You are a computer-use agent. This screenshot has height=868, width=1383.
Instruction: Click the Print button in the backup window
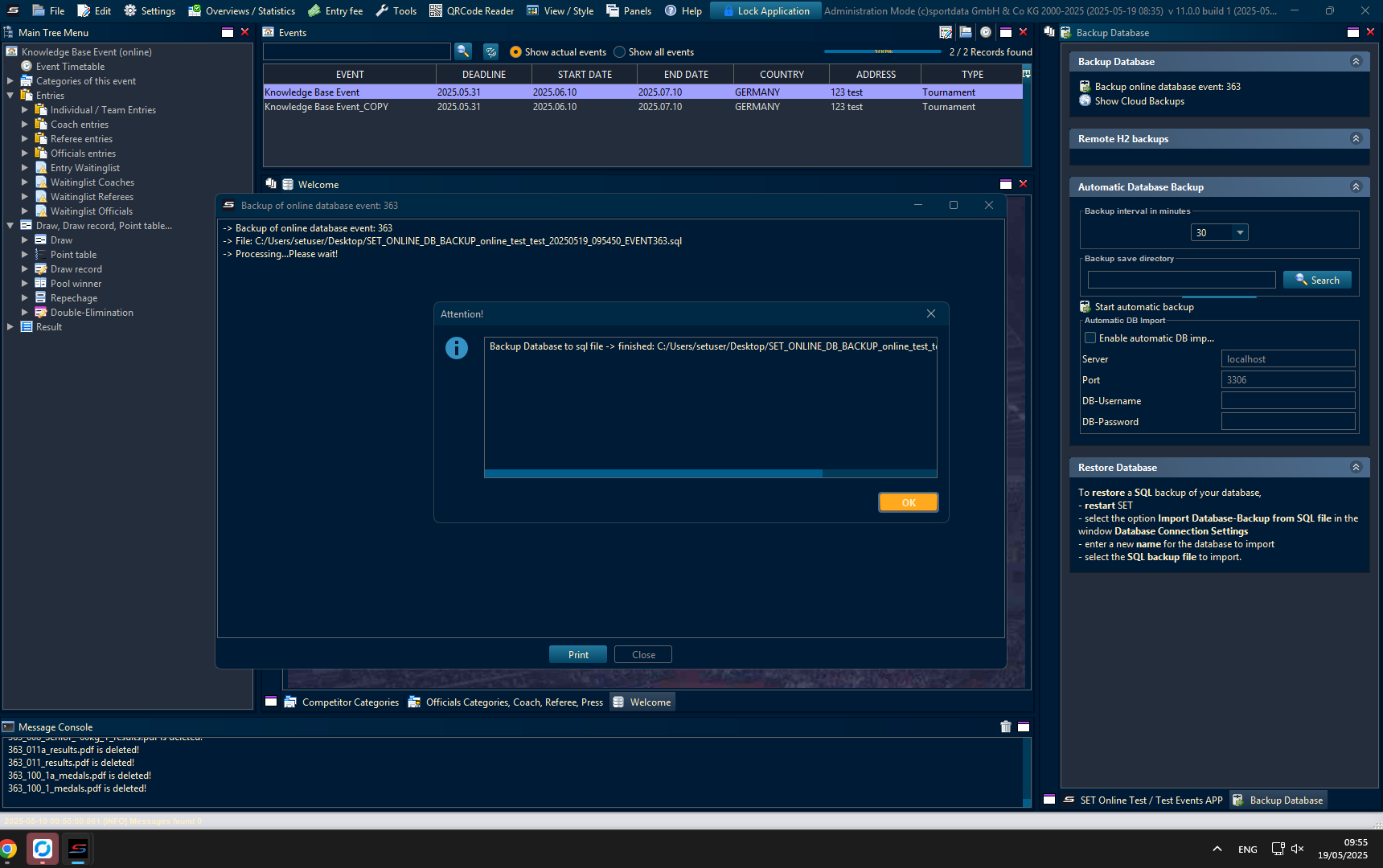578,654
